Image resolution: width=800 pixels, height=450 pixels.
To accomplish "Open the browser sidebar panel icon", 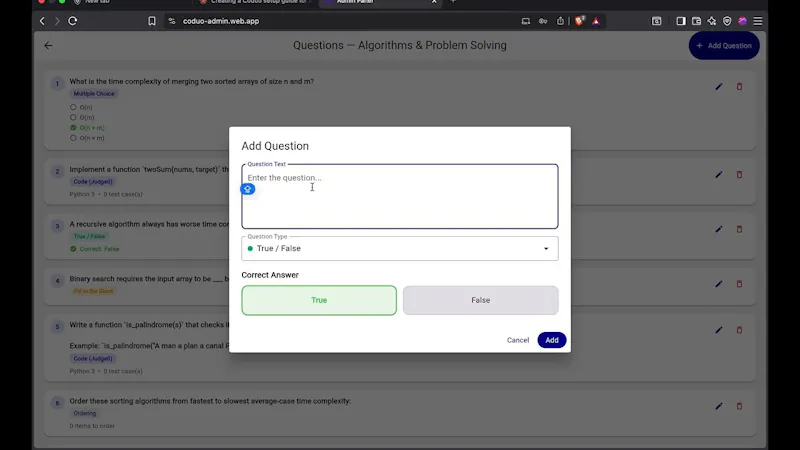I will (681, 21).
